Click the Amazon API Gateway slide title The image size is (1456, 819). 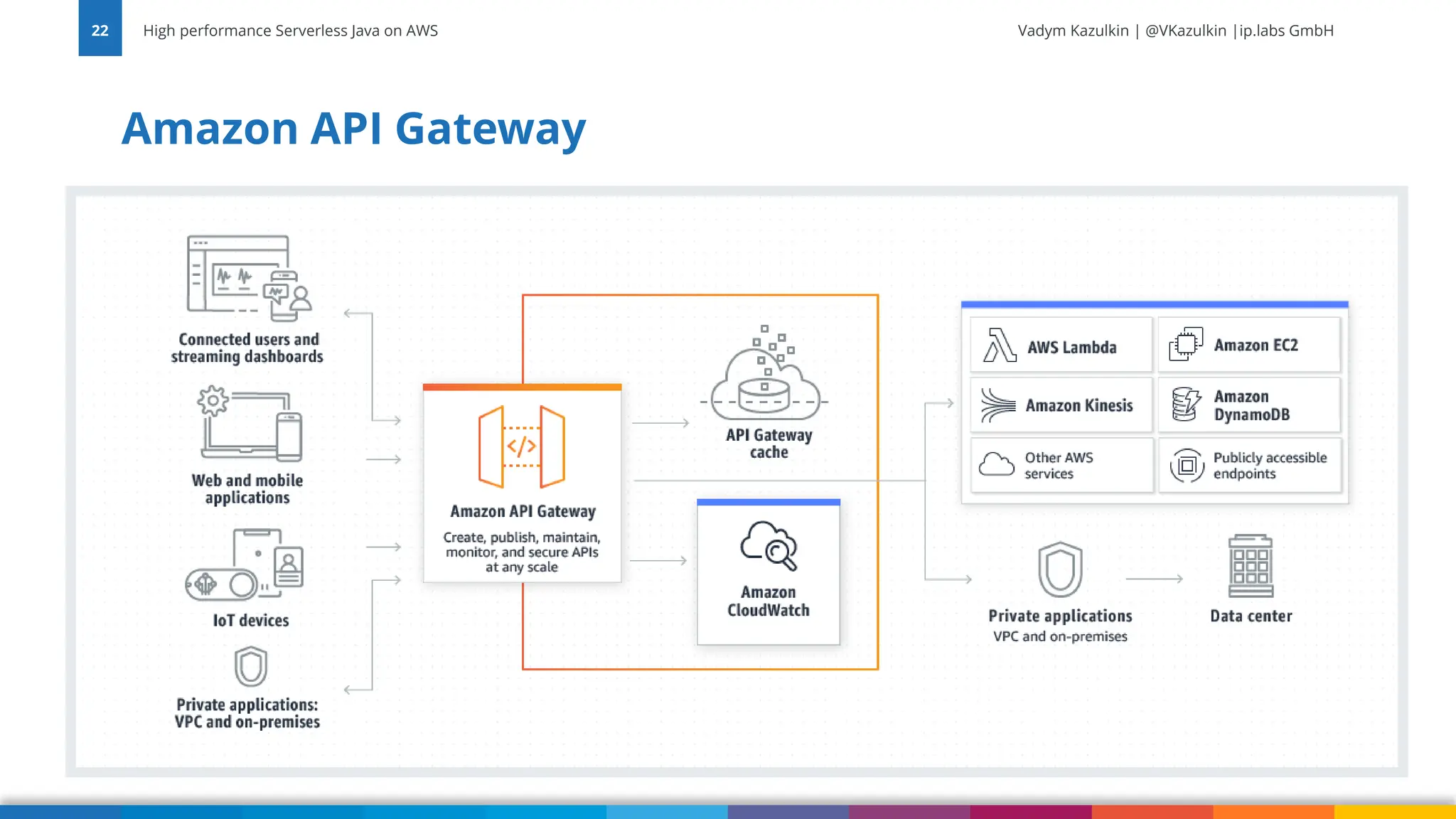point(353,129)
